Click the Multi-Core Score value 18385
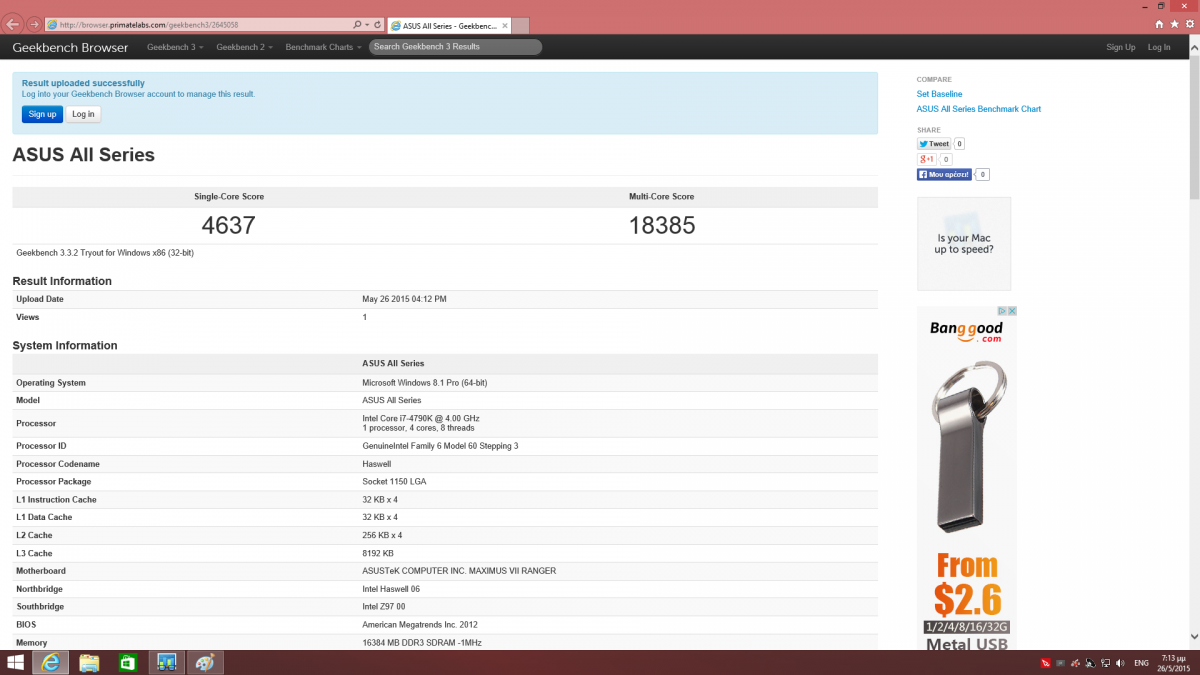Screen dimensions: 1200x675 662,226
